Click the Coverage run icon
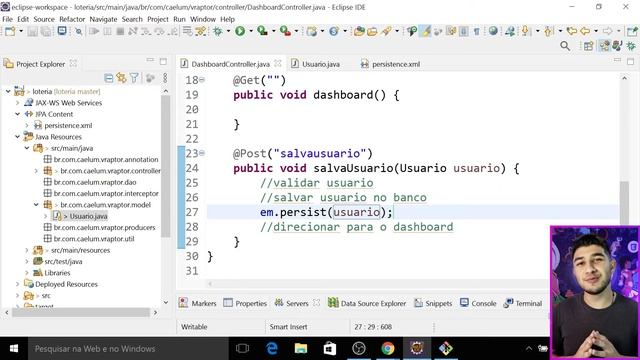640x360 pixels. point(262,31)
